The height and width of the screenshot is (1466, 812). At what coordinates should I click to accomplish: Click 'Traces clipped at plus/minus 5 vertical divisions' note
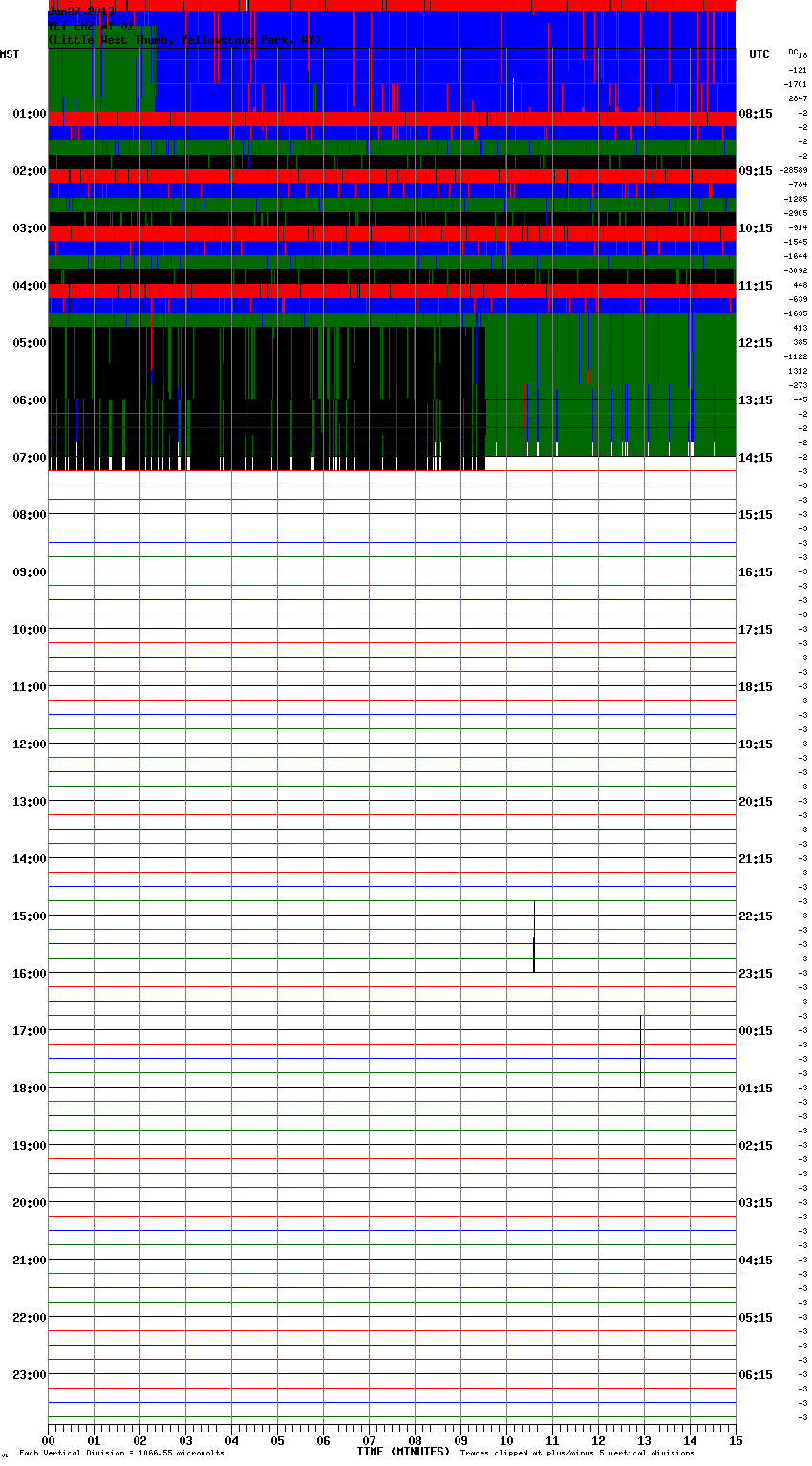pyautogui.click(x=577, y=1454)
